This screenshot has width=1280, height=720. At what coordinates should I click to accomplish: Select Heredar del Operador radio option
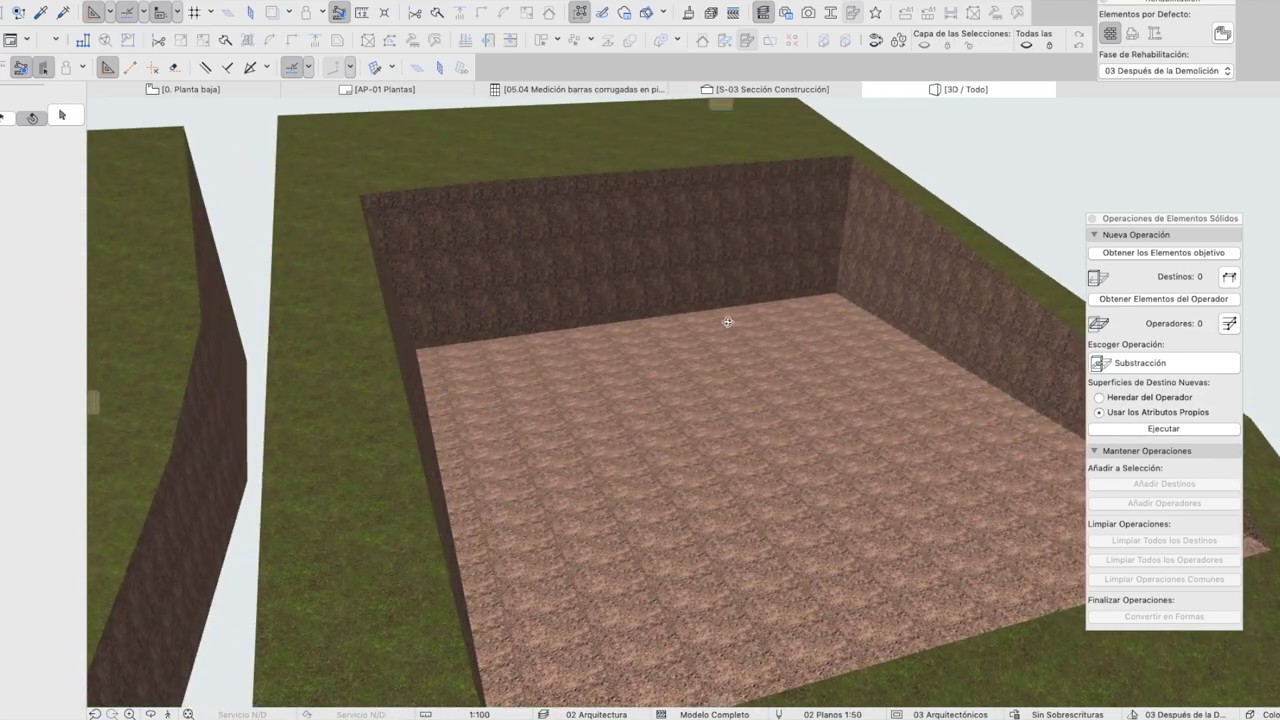pos(1099,398)
